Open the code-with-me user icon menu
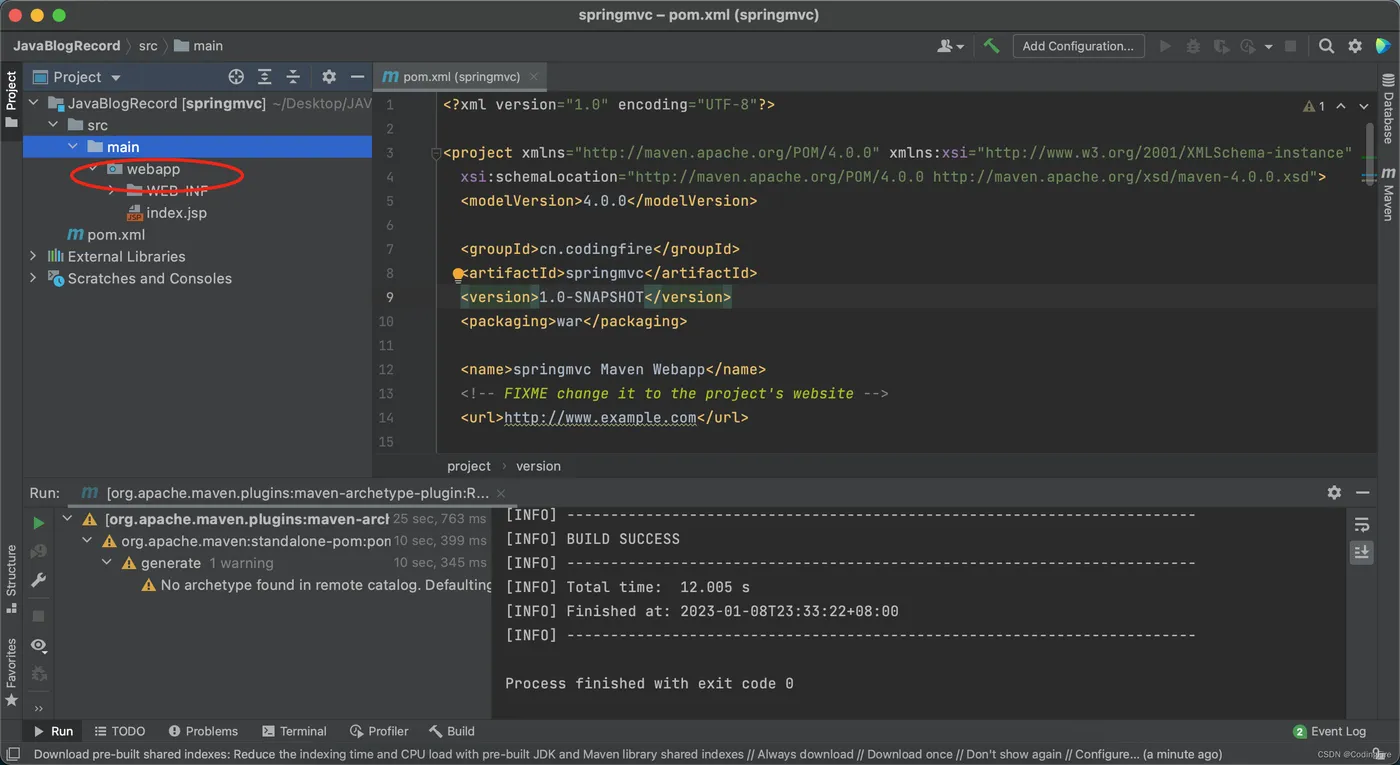 coord(950,46)
